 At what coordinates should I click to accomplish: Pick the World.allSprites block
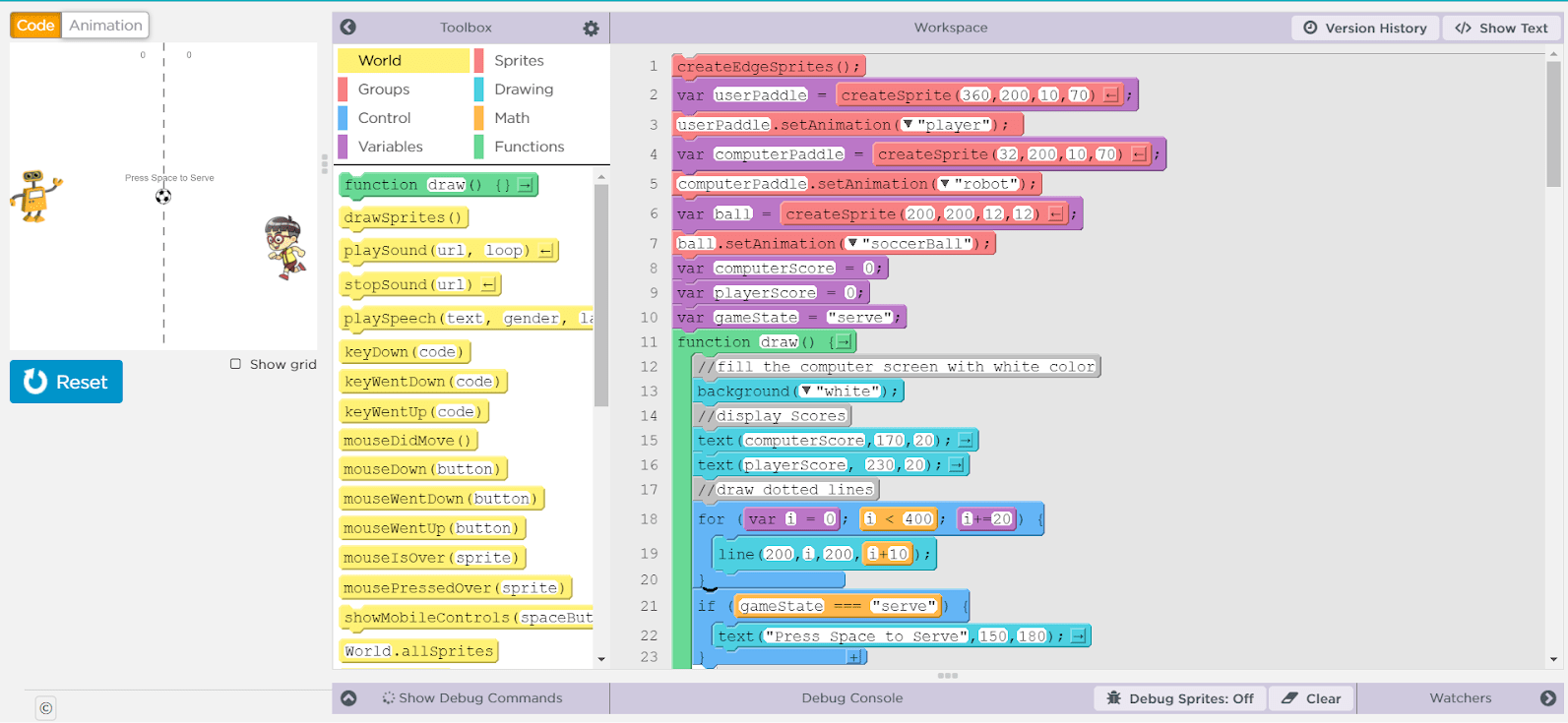coord(418,651)
